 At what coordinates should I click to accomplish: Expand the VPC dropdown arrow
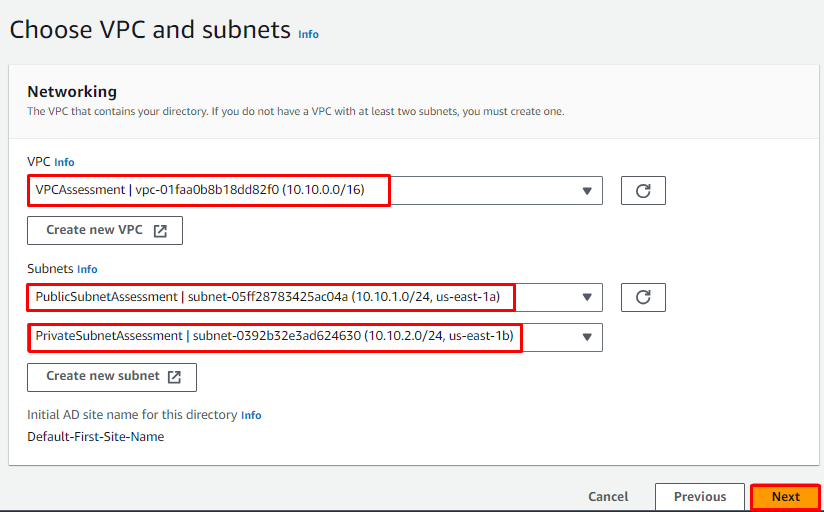click(586, 191)
